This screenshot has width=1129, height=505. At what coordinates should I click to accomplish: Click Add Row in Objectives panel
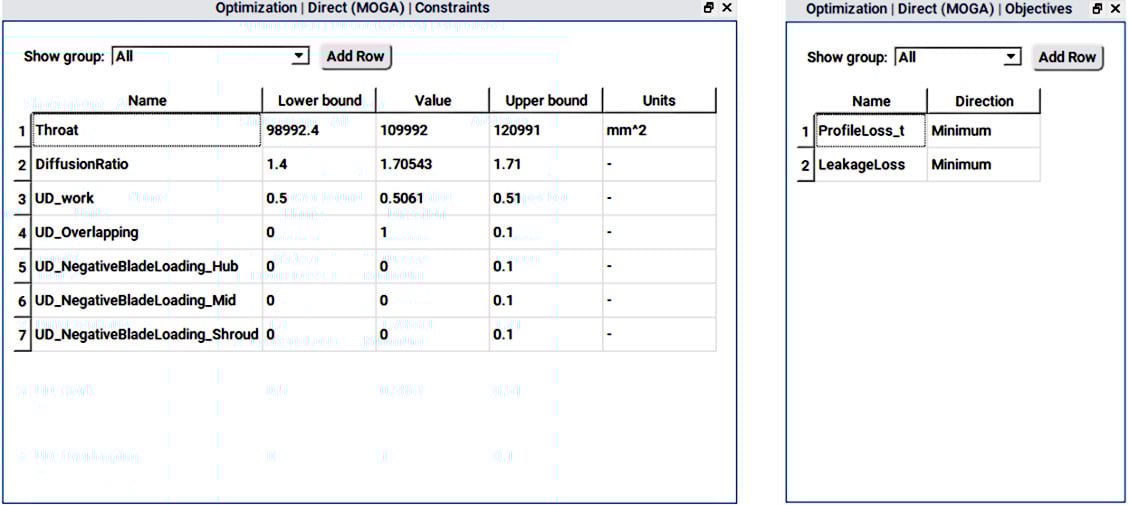point(1066,58)
